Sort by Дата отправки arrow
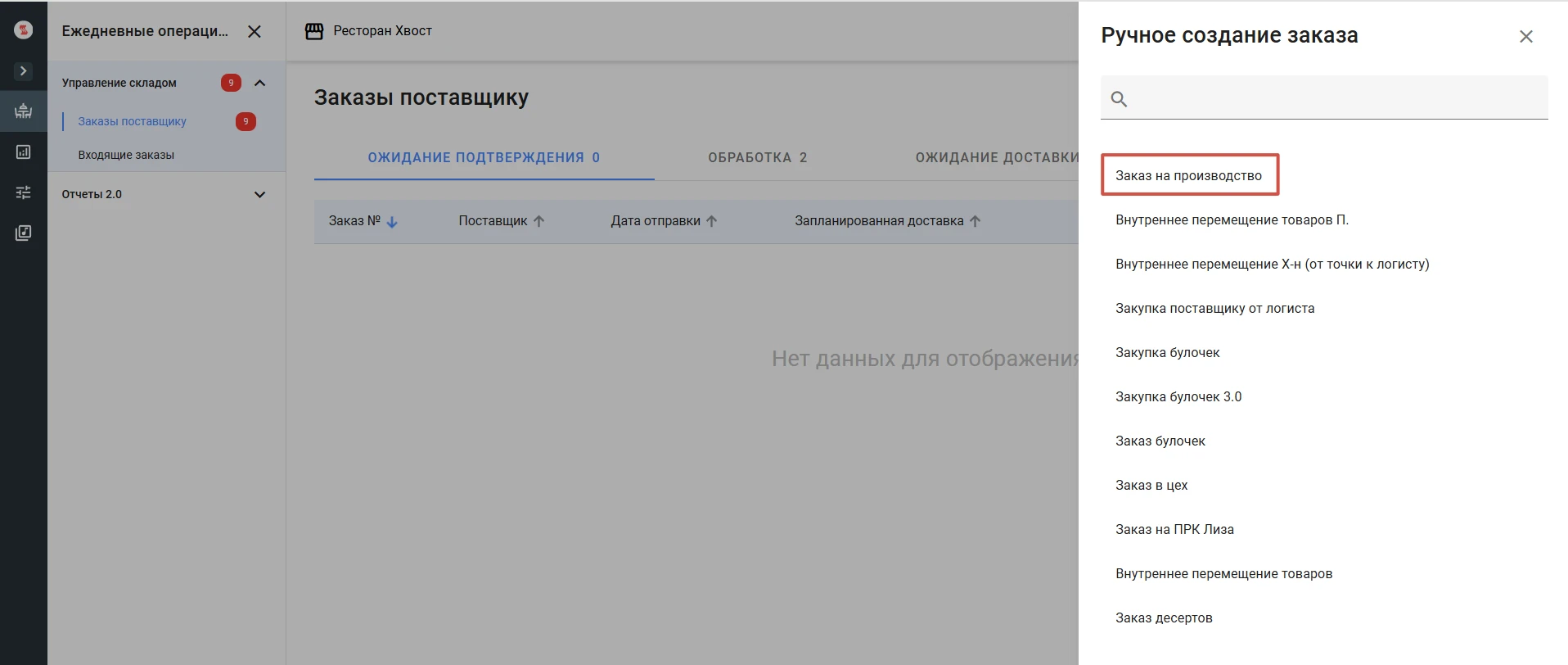Image resolution: width=1568 pixels, height=665 pixels. point(711,221)
